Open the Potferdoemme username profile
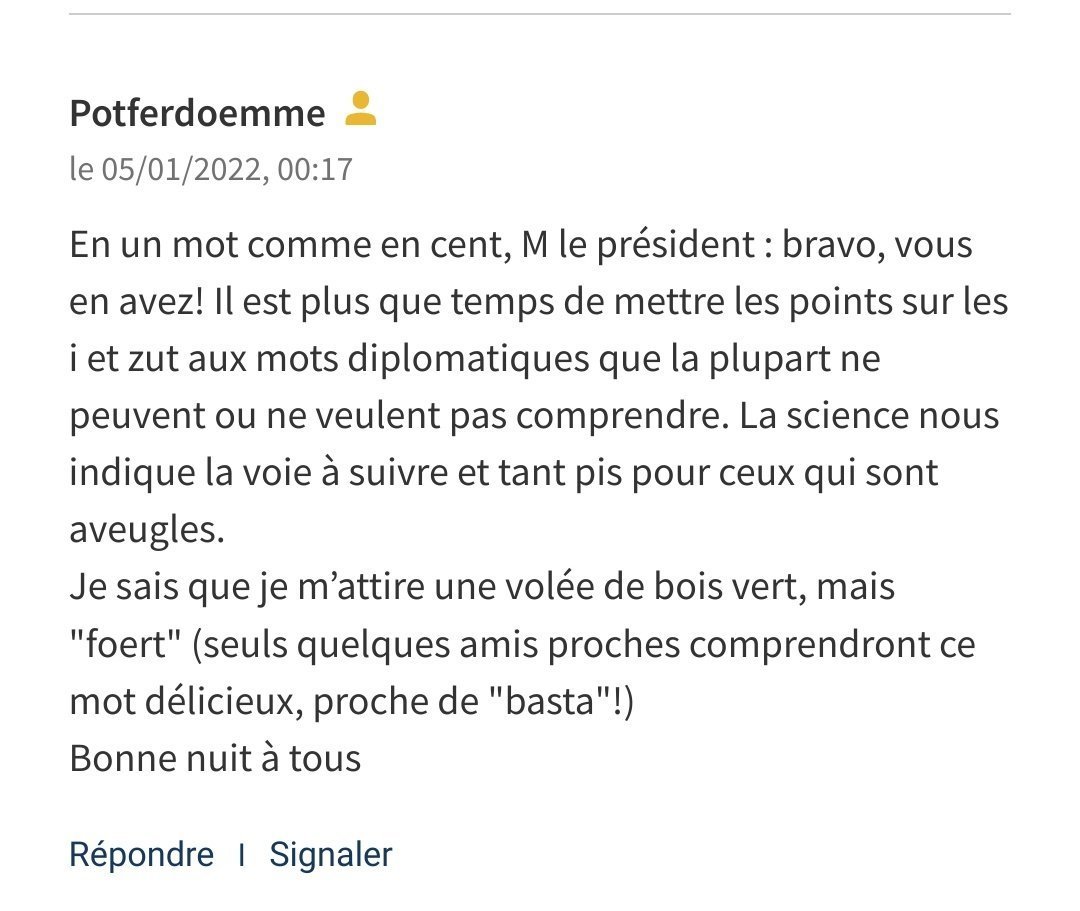Screen dimensions: 1080x911 (x=197, y=113)
